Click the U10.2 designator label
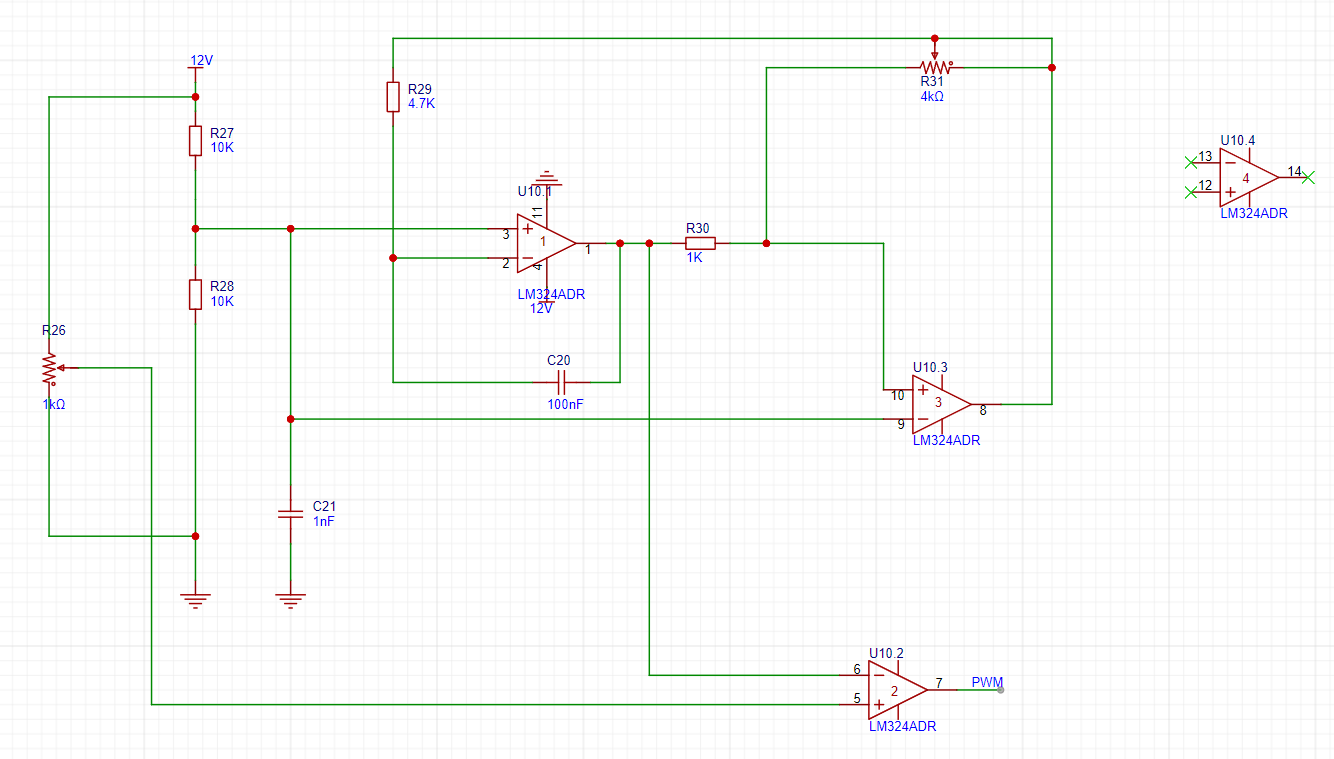Image resolution: width=1334 pixels, height=759 pixels. 886,653
